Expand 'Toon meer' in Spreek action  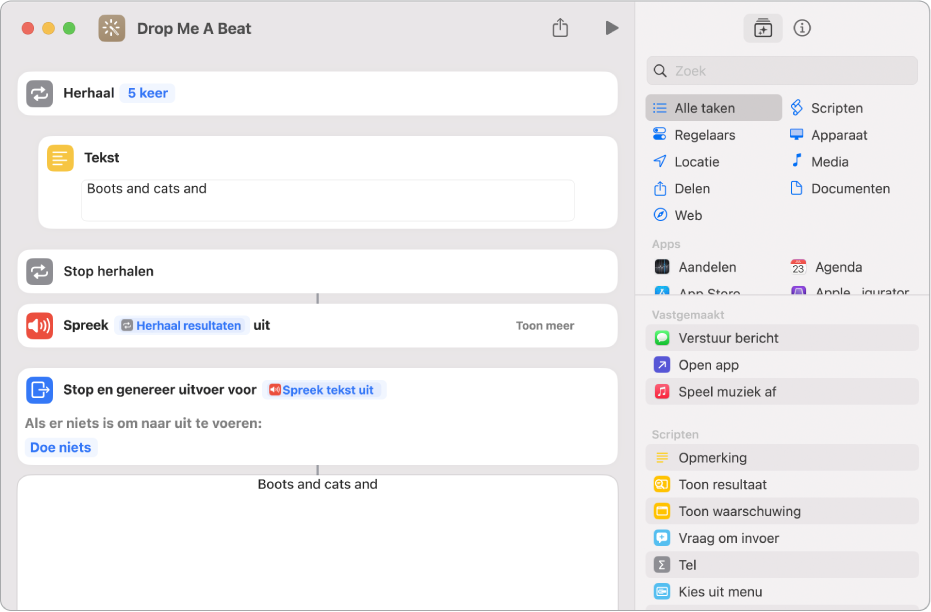point(544,325)
